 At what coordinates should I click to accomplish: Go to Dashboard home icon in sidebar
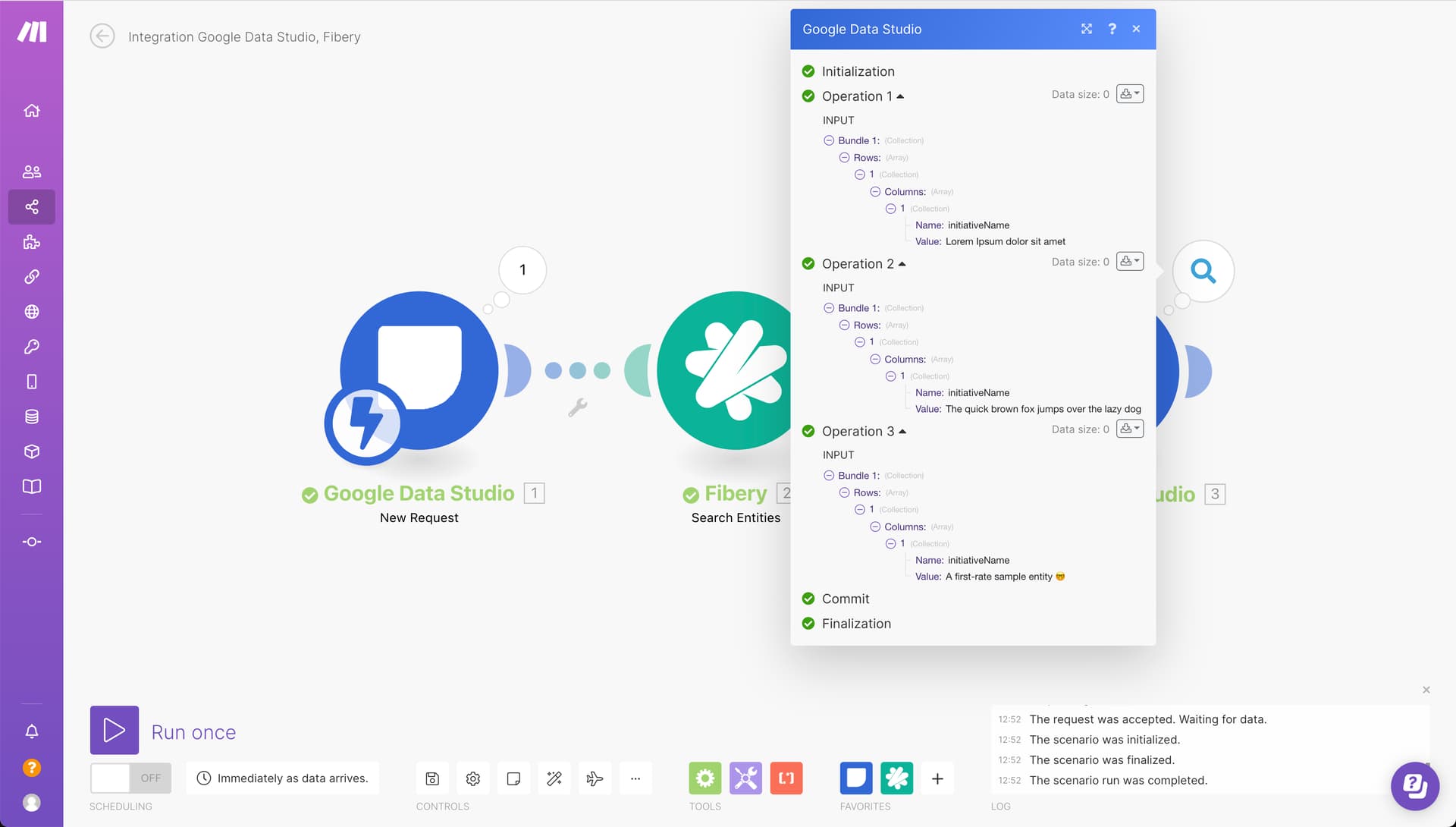point(32,111)
